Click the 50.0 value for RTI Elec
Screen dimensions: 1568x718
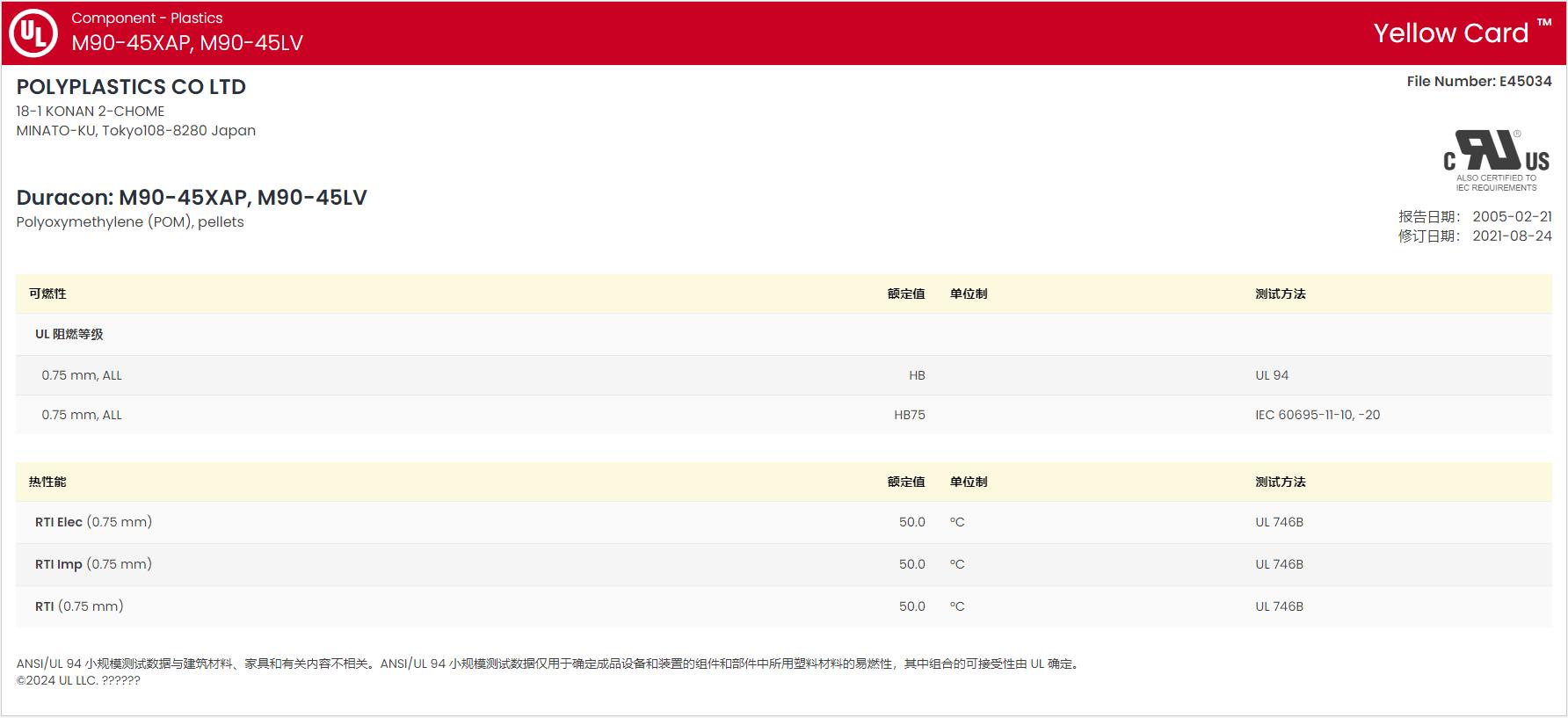pyautogui.click(x=912, y=522)
